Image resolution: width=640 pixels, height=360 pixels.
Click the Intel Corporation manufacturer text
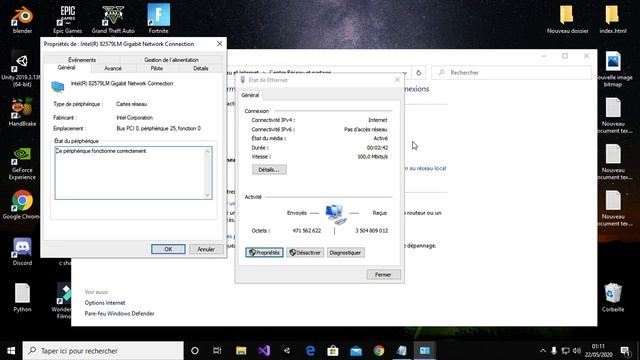click(134, 118)
